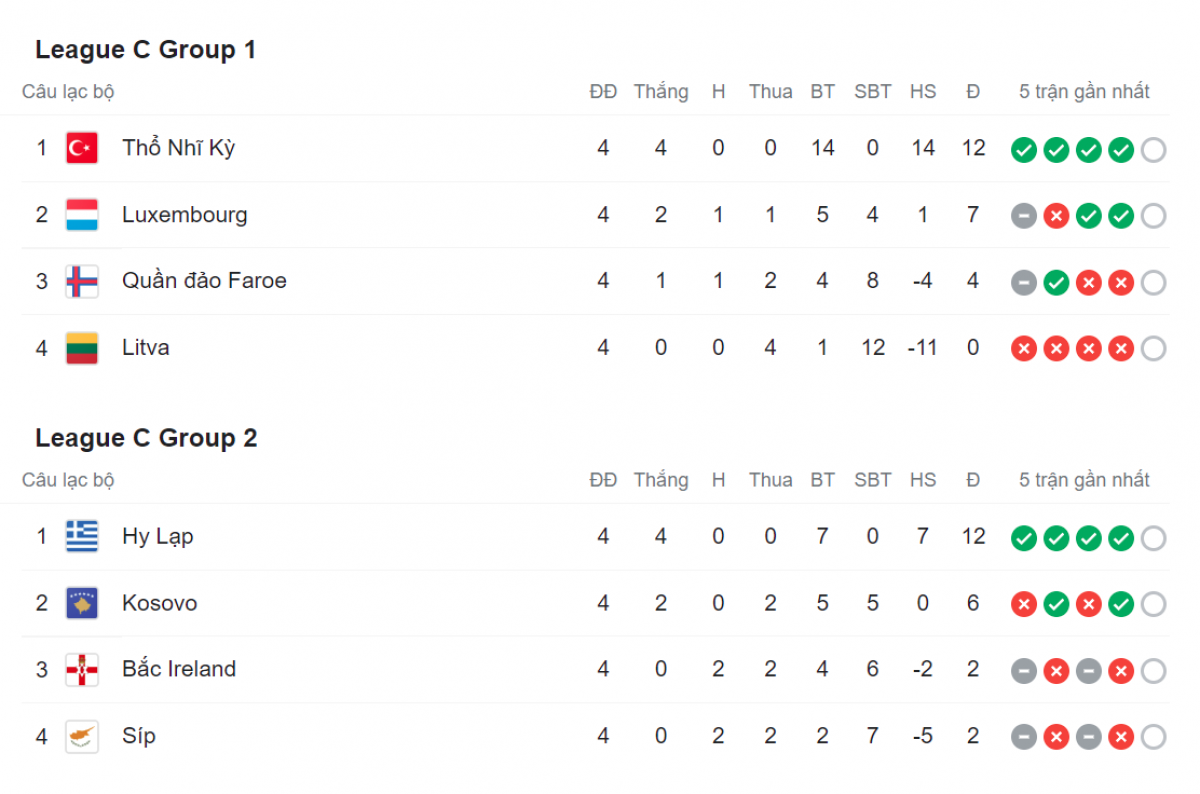Click Luxembourg's first grey draw result icon
The image size is (1200, 794).
[x=1023, y=216]
